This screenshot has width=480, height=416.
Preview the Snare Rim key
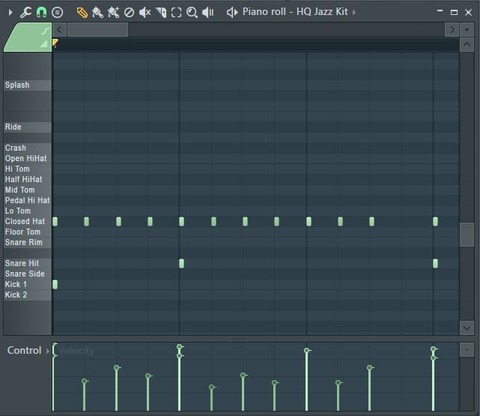[x=28, y=242]
